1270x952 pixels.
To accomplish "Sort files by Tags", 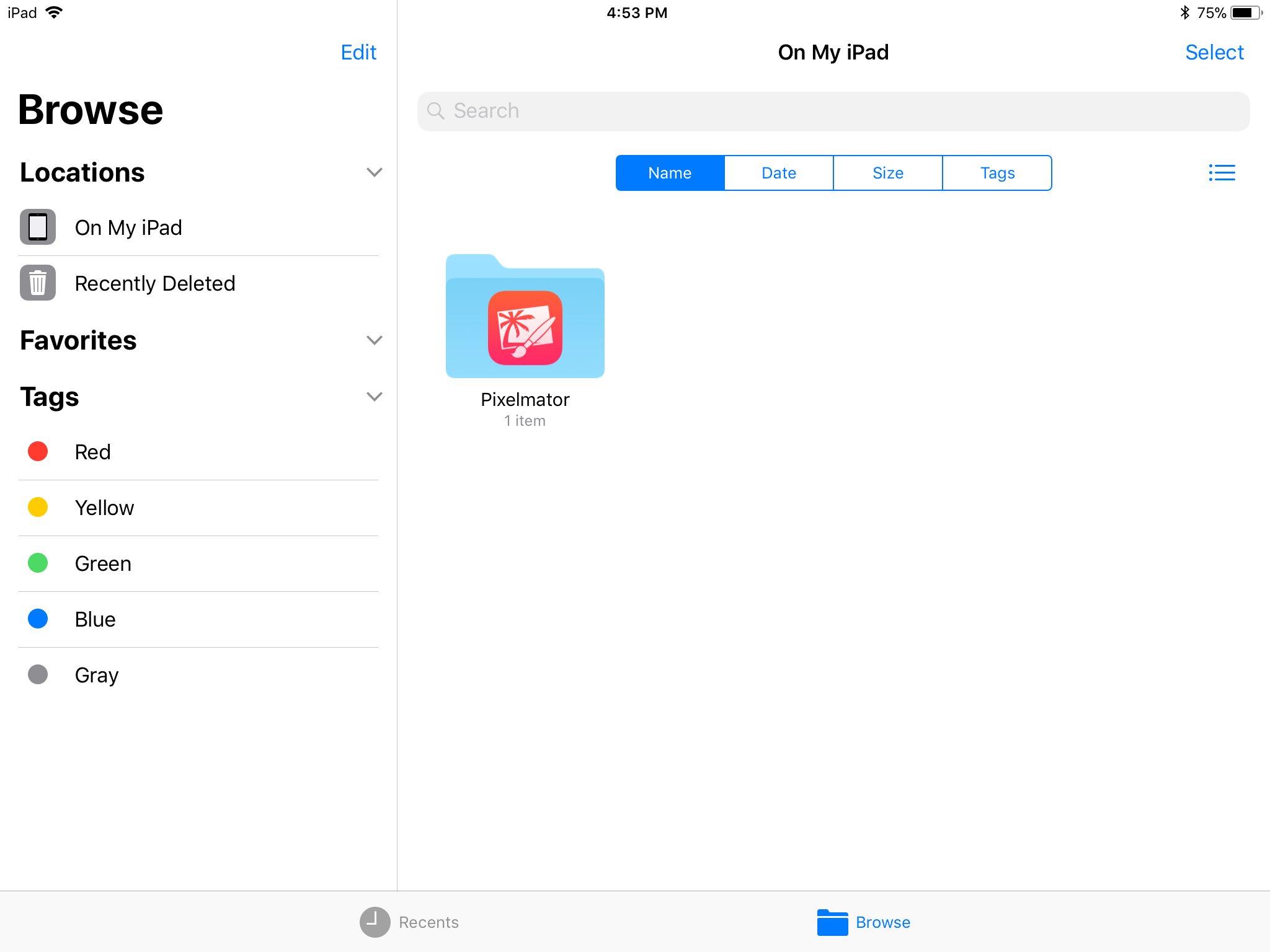I will (997, 173).
